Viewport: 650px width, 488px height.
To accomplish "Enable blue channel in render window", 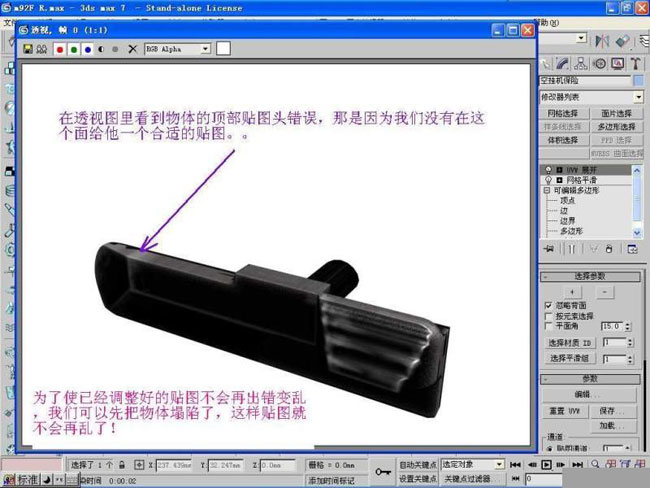I will [x=87, y=49].
